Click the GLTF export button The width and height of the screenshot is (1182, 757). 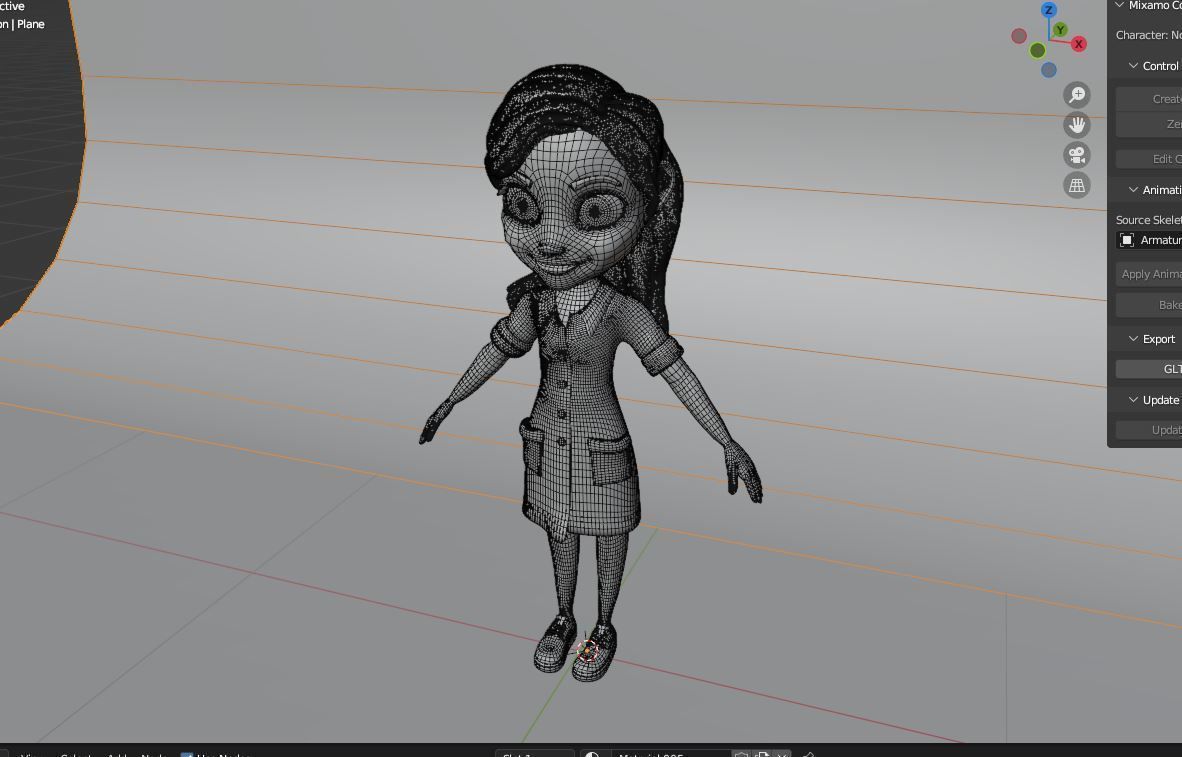point(1149,369)
